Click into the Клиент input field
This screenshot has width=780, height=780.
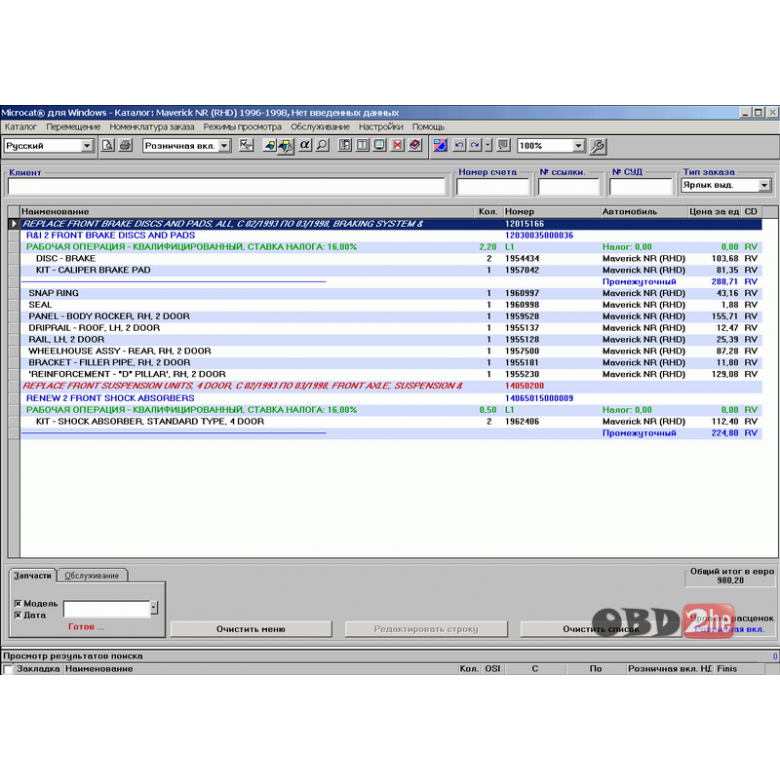pyautogui.click(x=226, y=187)
